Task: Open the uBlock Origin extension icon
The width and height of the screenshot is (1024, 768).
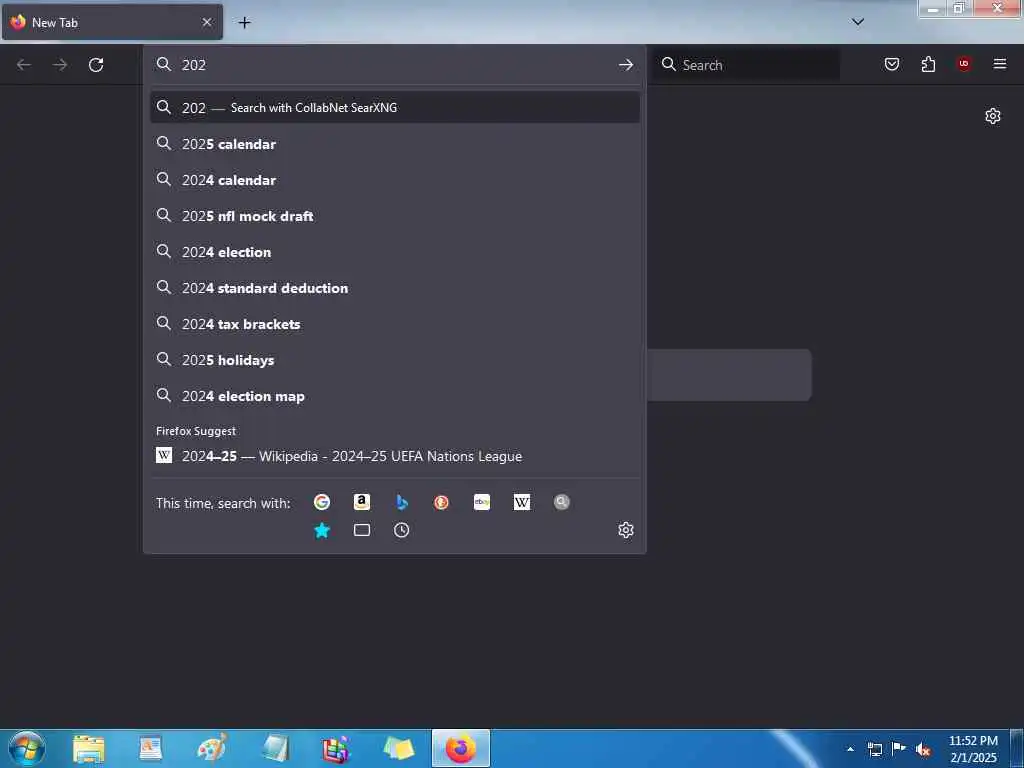Action: tap(964, 64)
